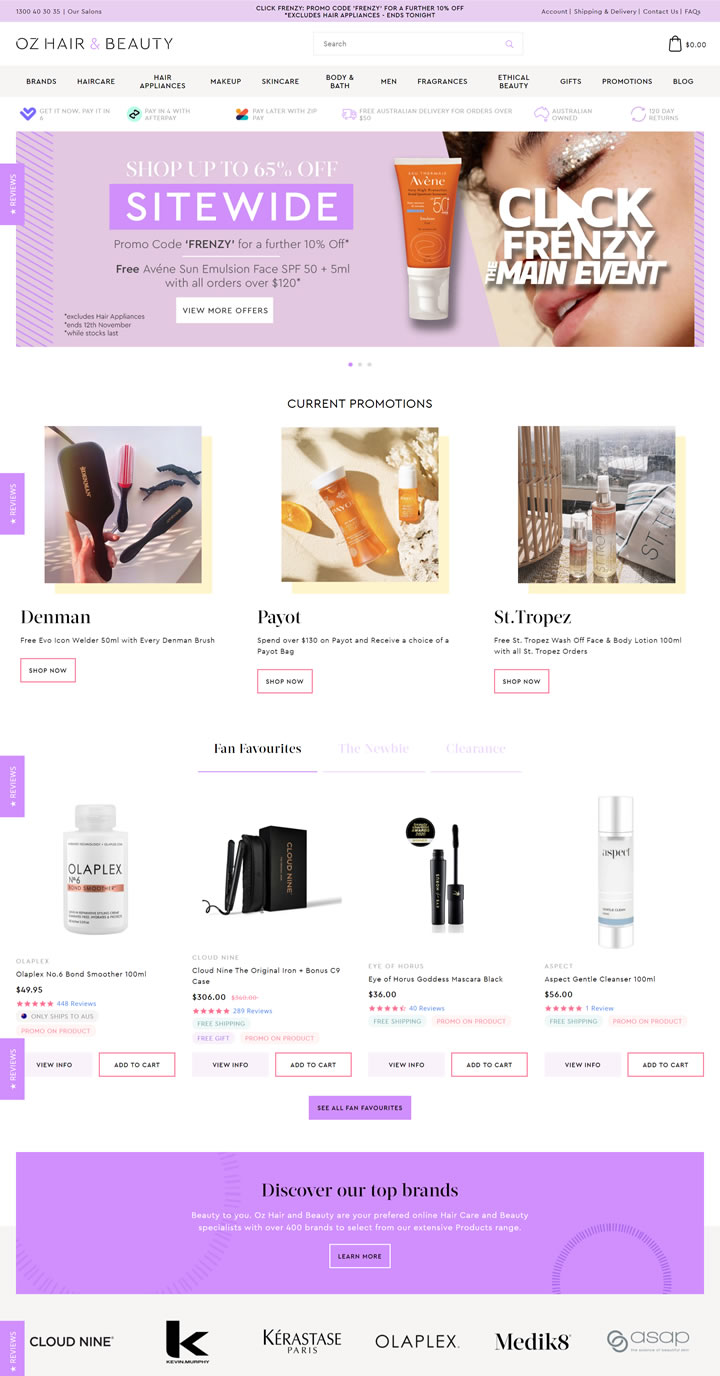This screenshot has width=720, height=1376.
Task: Click the Afterpay payment icon
Action: pos(134,114)
